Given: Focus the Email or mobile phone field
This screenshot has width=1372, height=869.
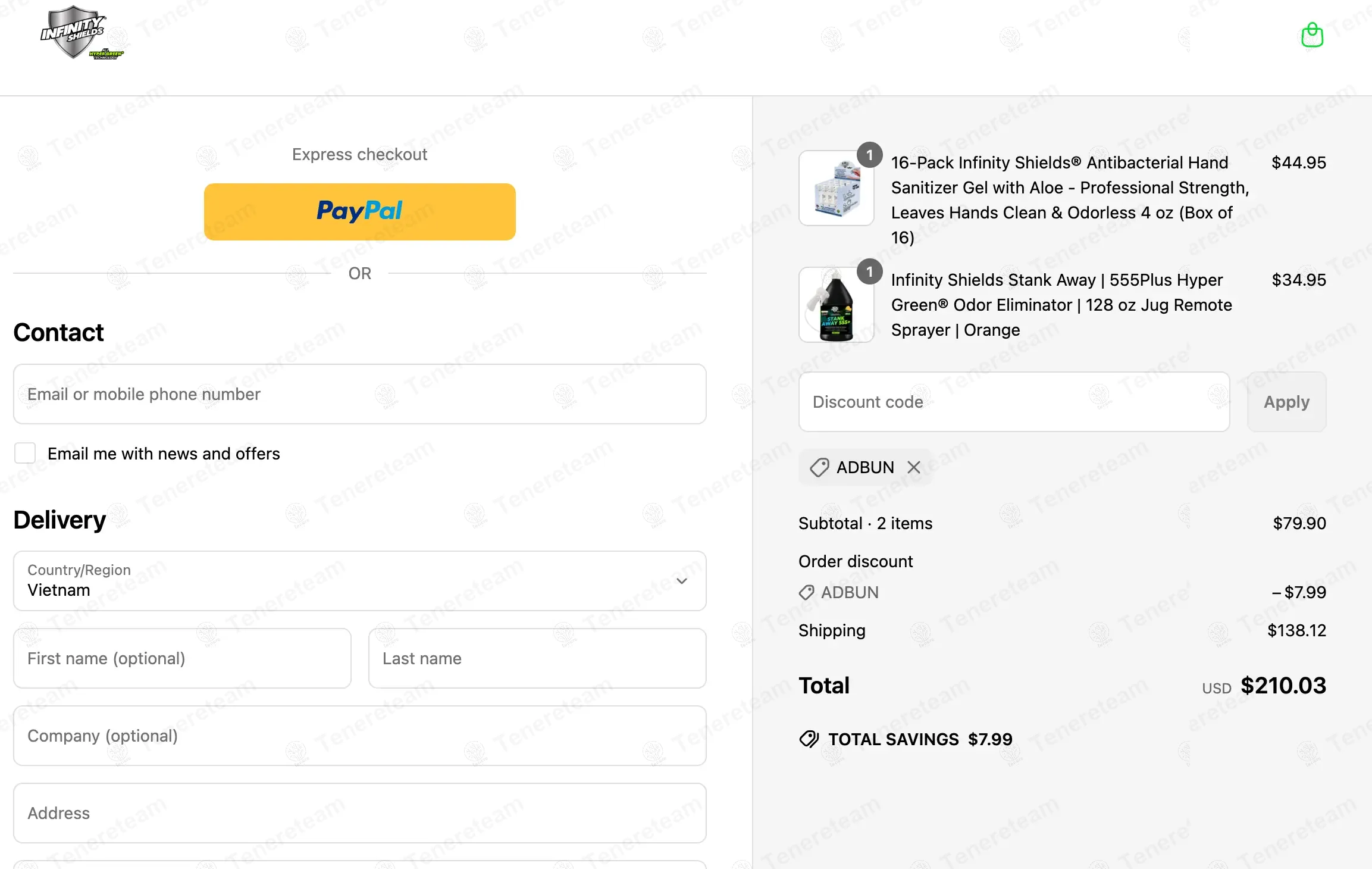Looking at the screenshot, I should click(359, 394).
